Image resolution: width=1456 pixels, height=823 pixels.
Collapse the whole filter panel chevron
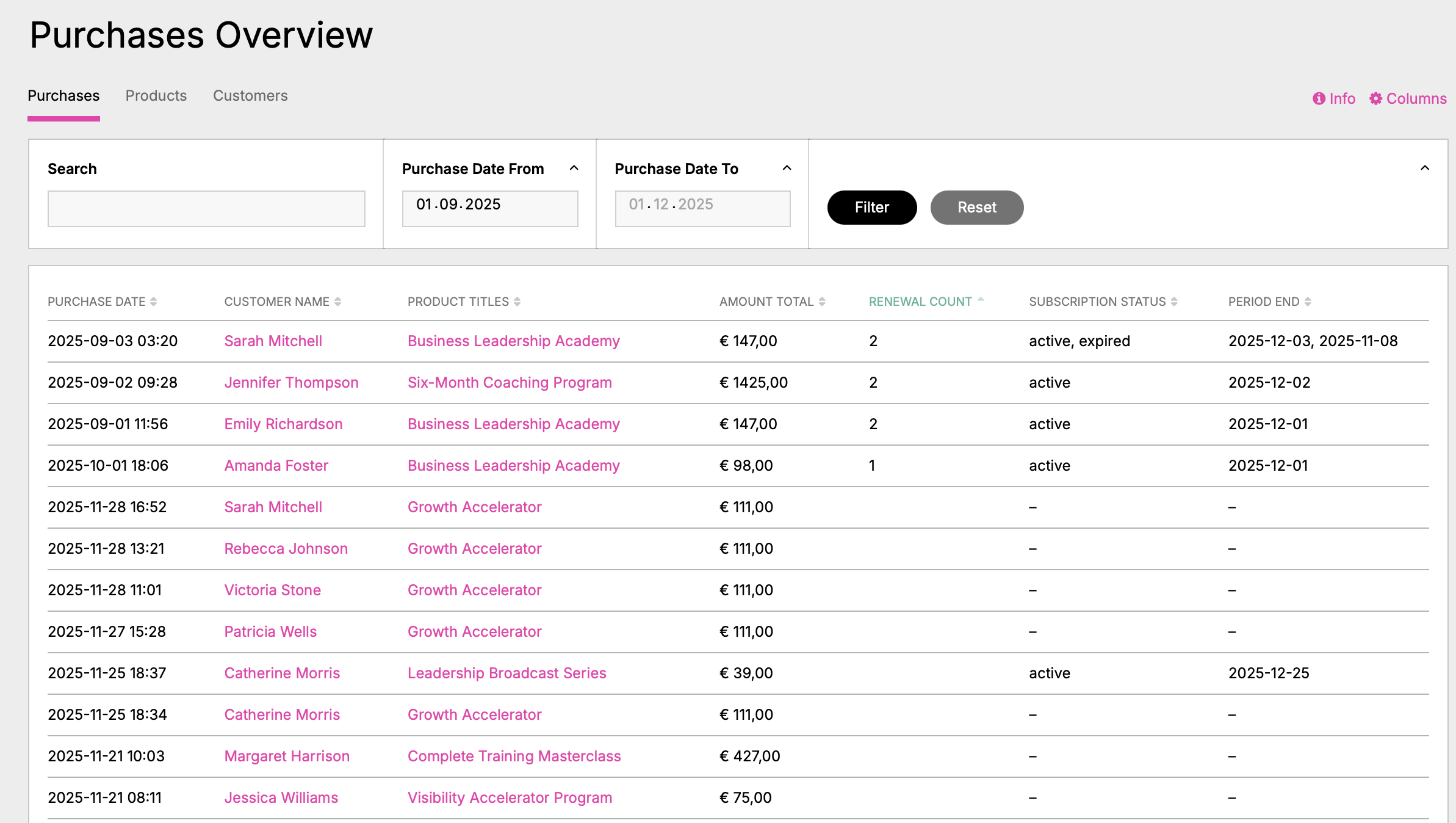coord(1425,168)
